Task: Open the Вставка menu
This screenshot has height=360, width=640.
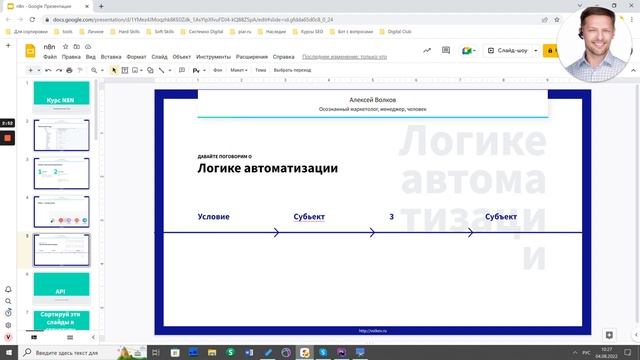Action: (111, 57)
